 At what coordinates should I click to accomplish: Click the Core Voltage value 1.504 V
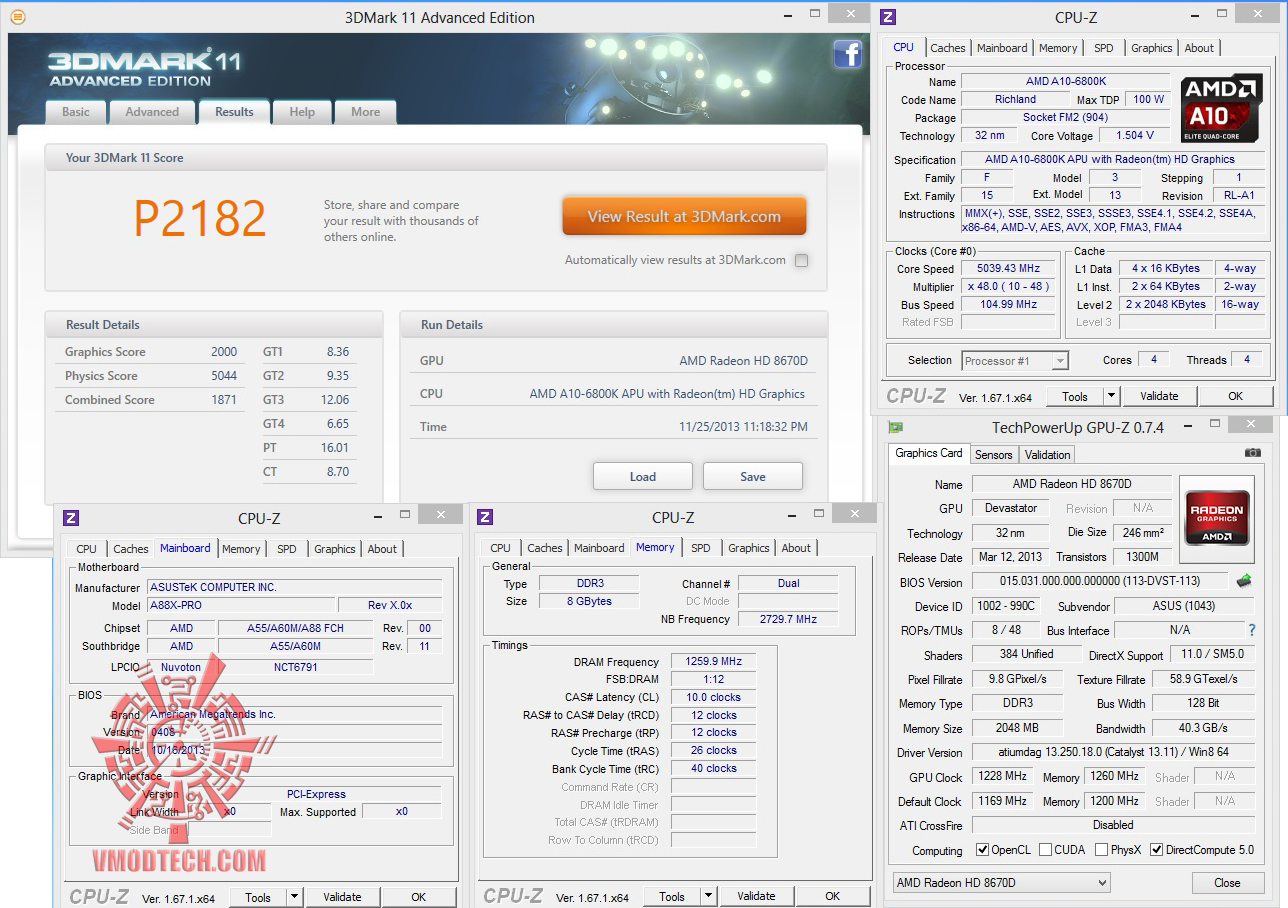[1136, 135]
